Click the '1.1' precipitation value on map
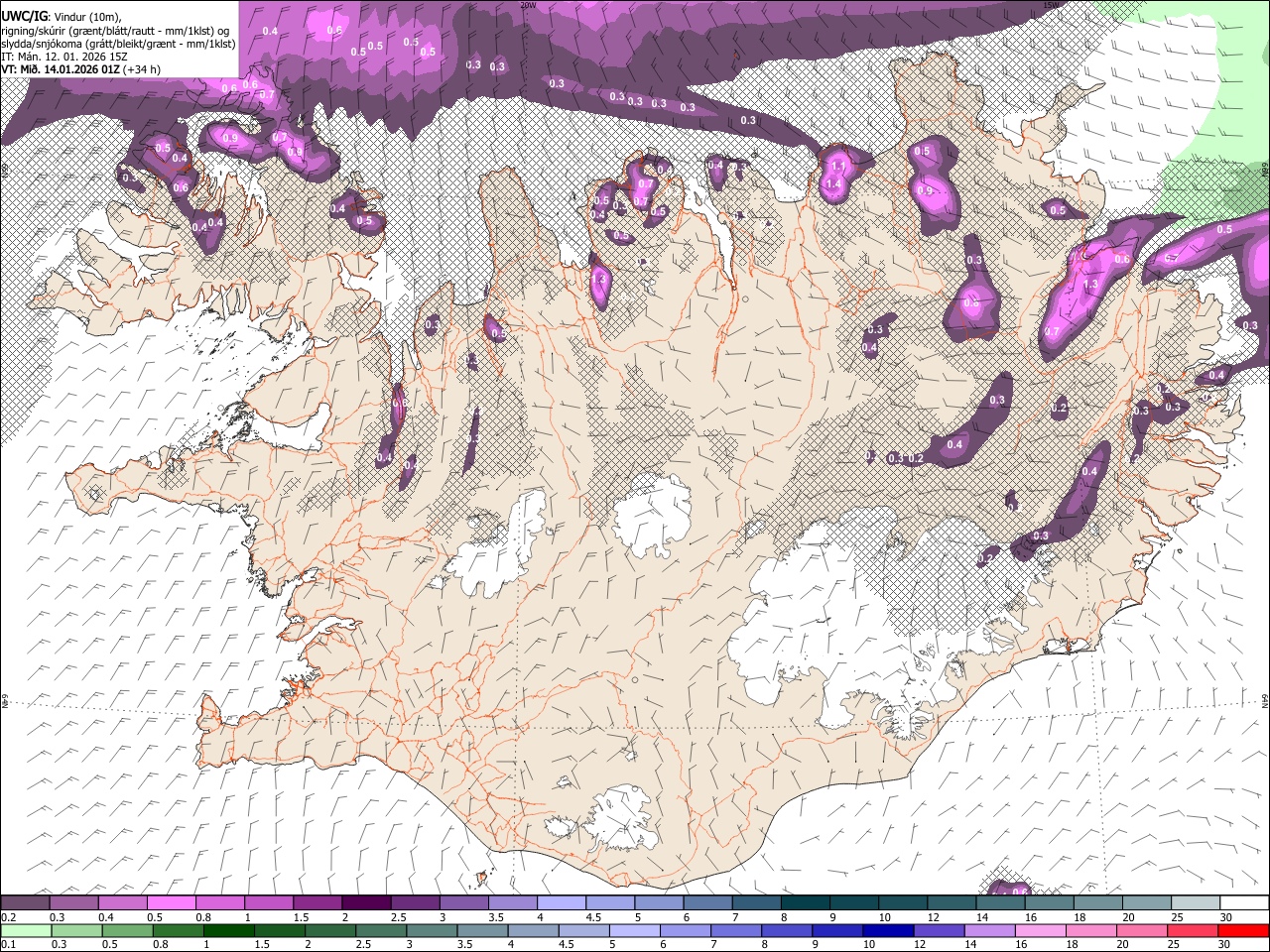1270x952 pixels. (837, 166)
